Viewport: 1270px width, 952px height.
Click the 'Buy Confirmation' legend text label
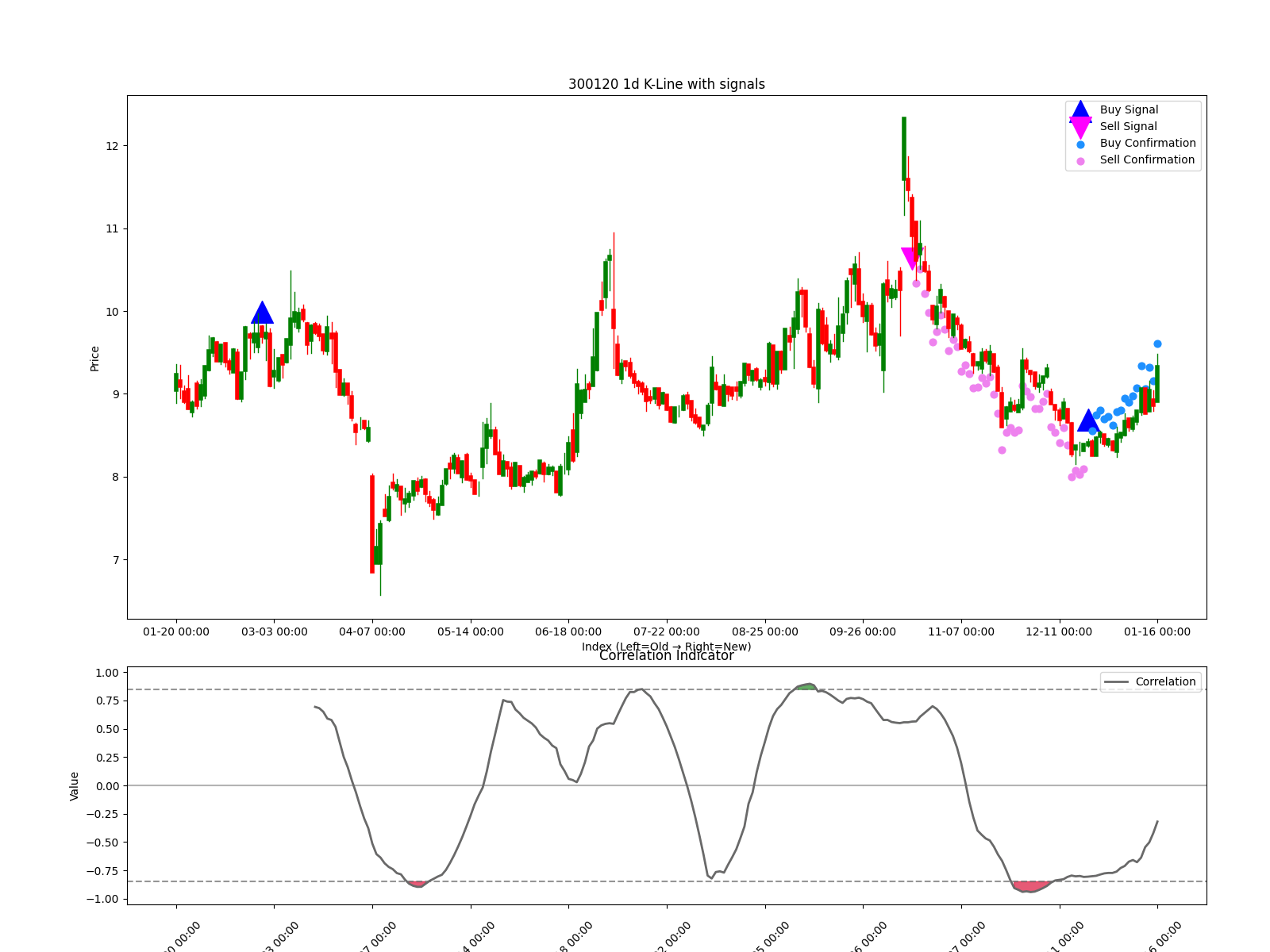pyautogui.click(x=1147, y=143)
